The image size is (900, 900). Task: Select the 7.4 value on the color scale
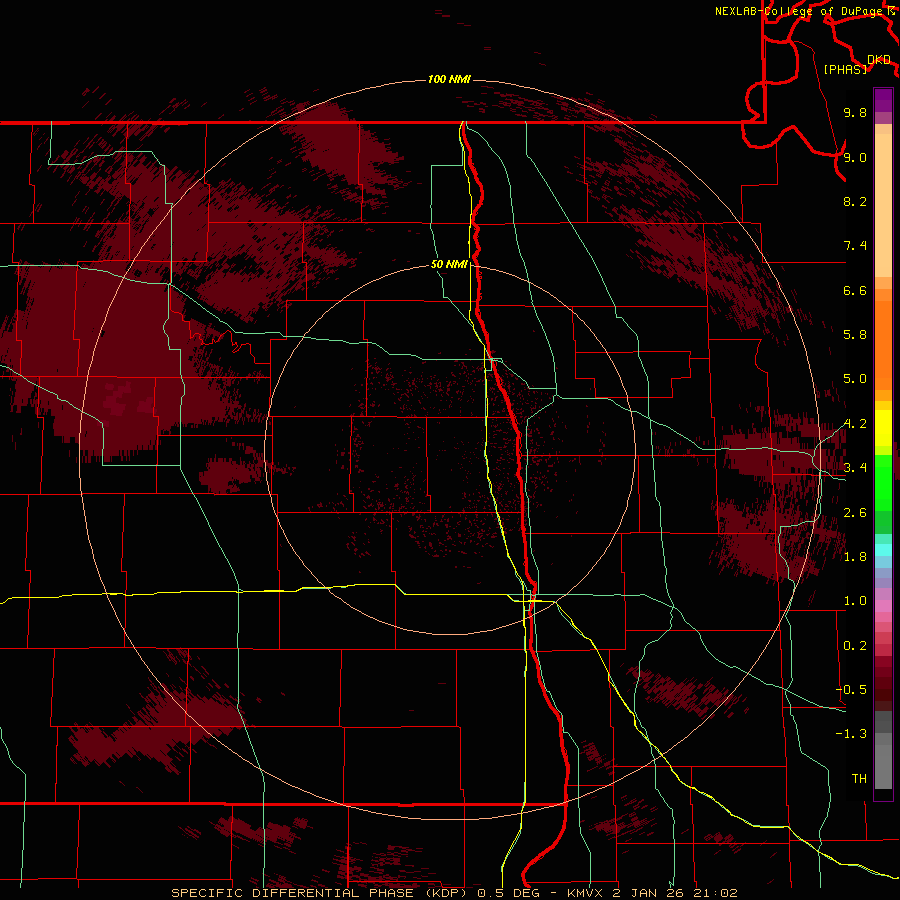855,246
